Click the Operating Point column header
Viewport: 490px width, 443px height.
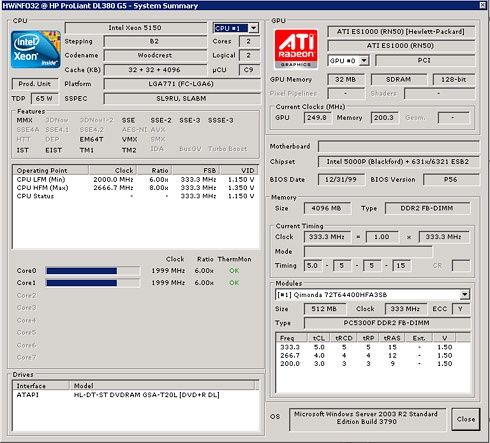tap(51, 170)
